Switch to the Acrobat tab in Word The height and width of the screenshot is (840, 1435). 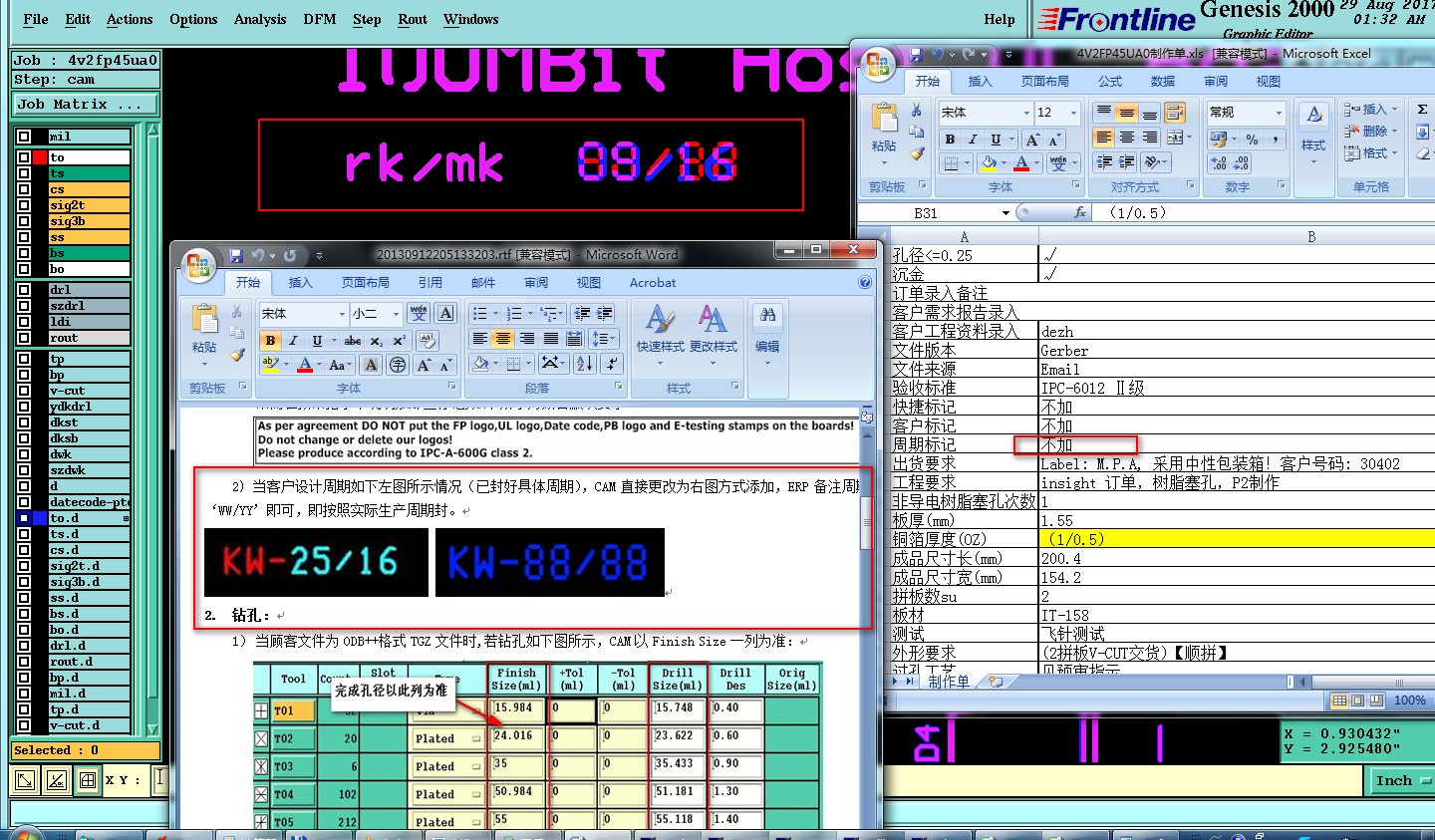(x=653, y=283)
